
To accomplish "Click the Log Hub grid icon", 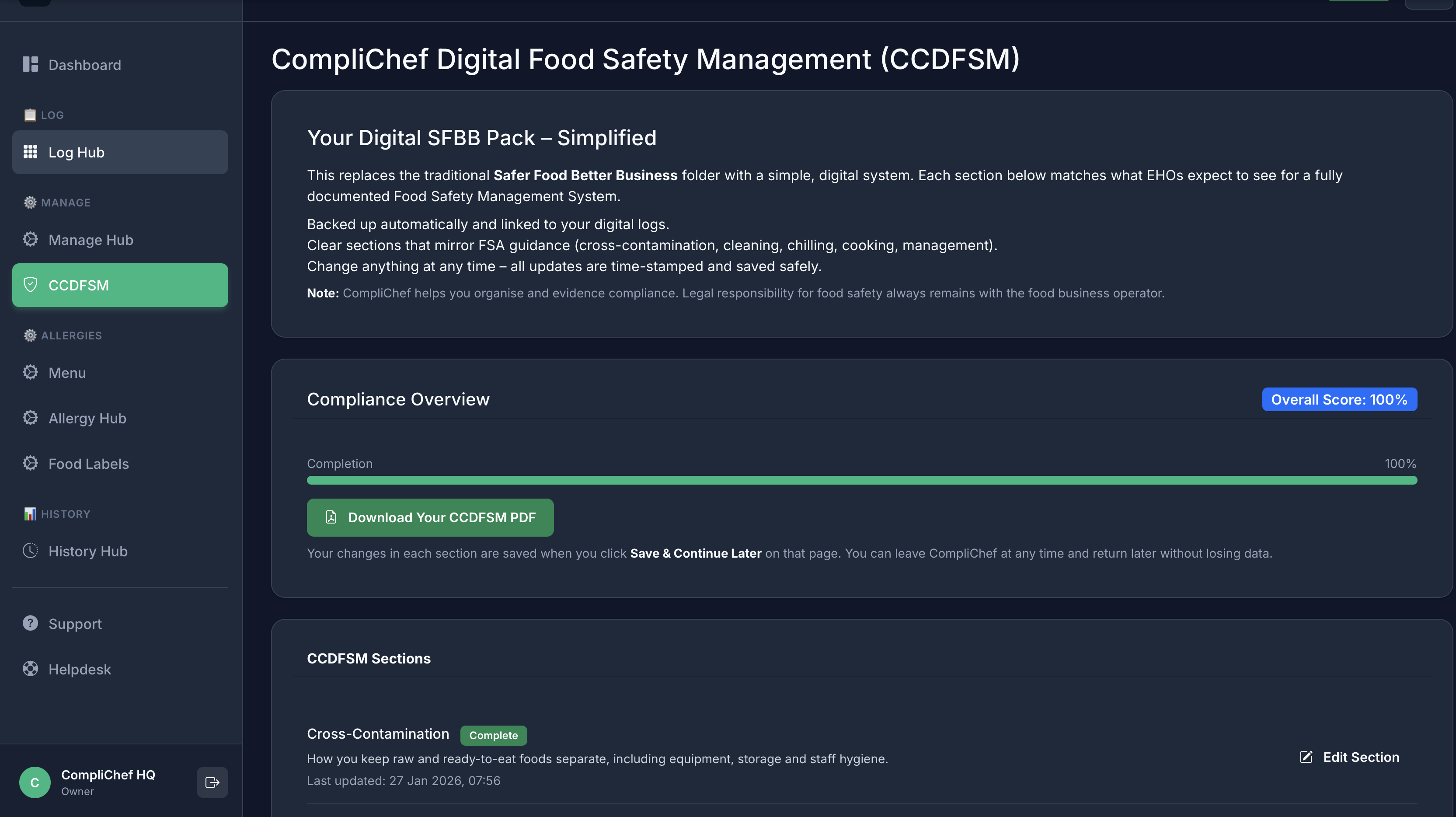I will 31,151.
